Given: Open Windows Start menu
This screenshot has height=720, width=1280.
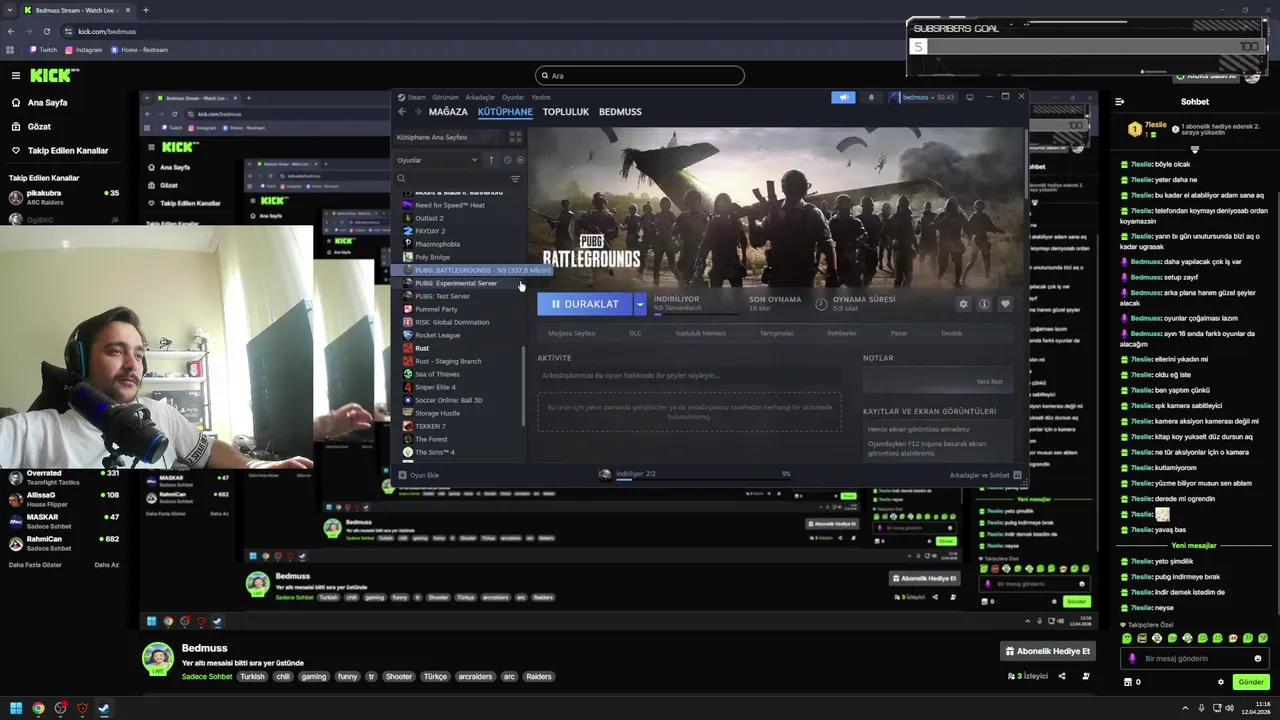Looking at the screenshot, I should (15, 708).
